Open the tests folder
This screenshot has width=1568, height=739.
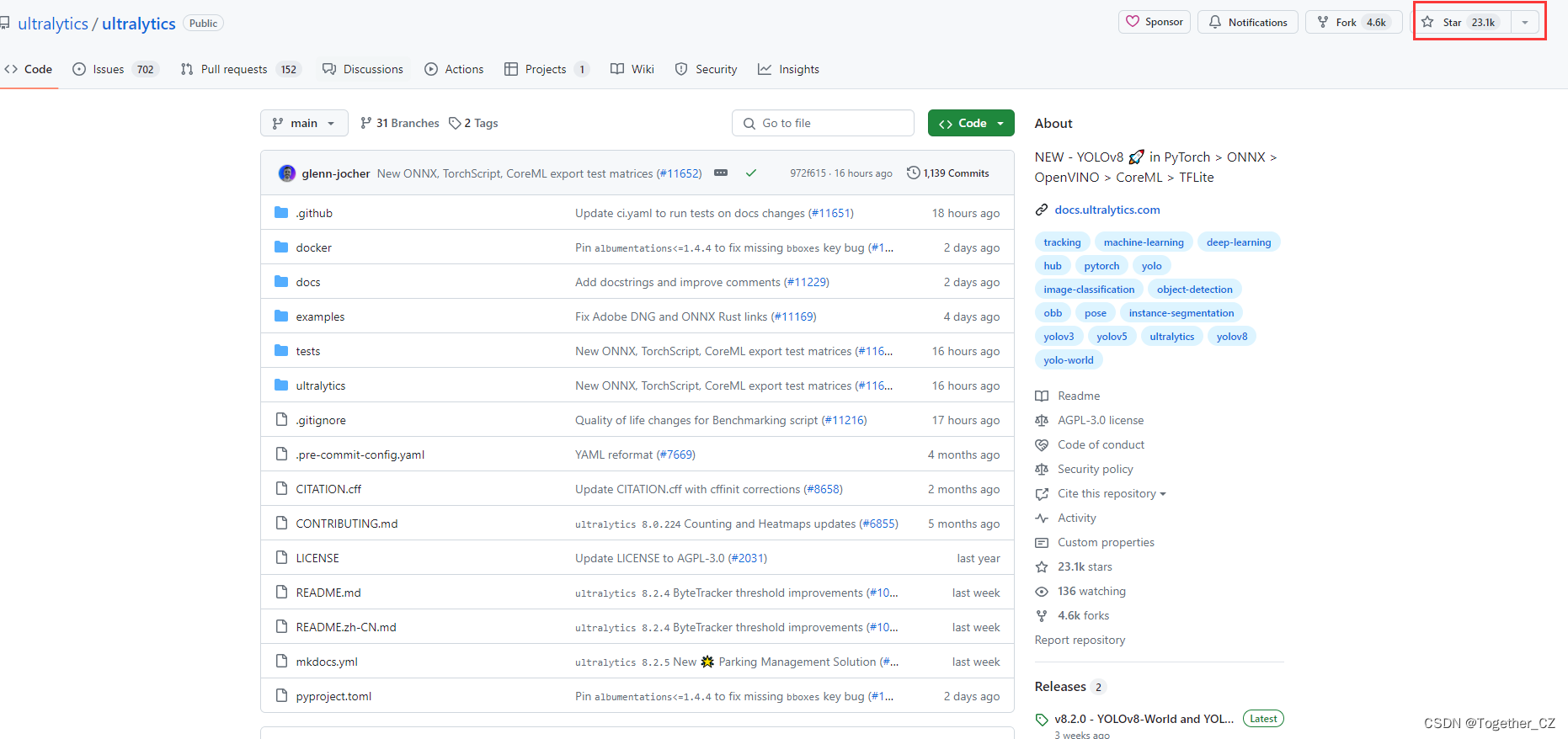tap(308, 351)
